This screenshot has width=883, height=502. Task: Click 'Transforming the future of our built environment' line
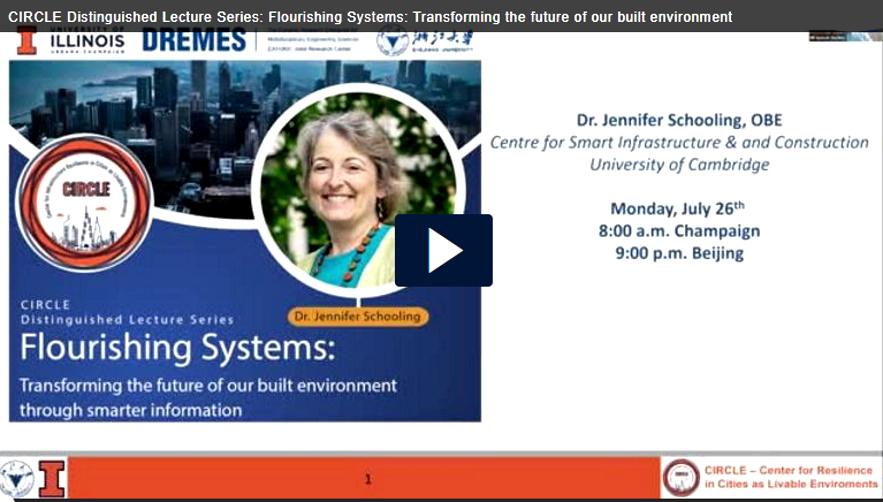pyautogui.click(x=208, y=386)
